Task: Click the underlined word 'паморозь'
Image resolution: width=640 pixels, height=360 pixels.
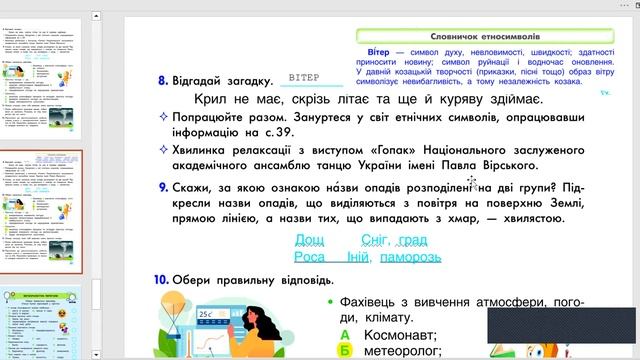Action: [x=410, y=257]
